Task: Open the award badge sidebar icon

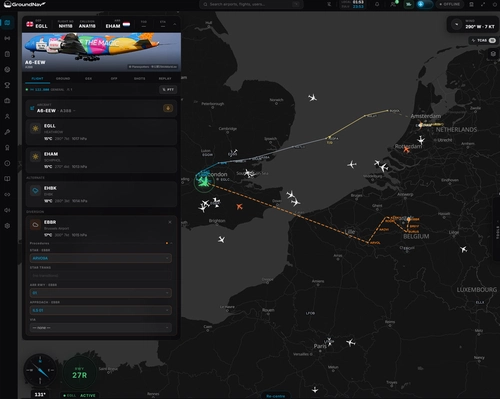Action: [x=7, y=148]
